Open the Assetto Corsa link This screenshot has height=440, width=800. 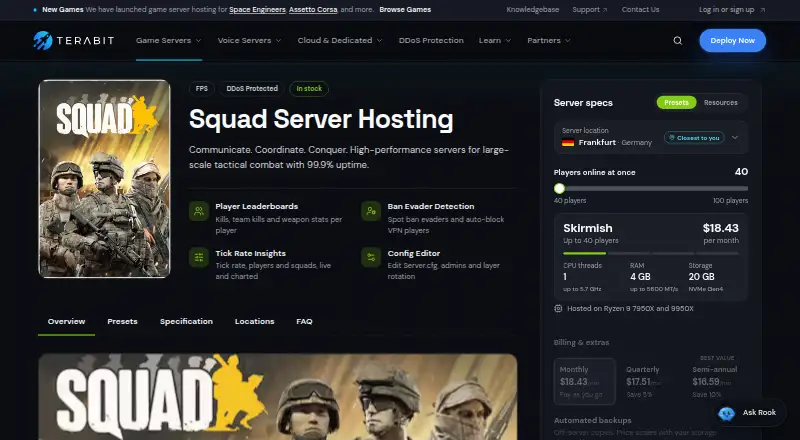313,10
